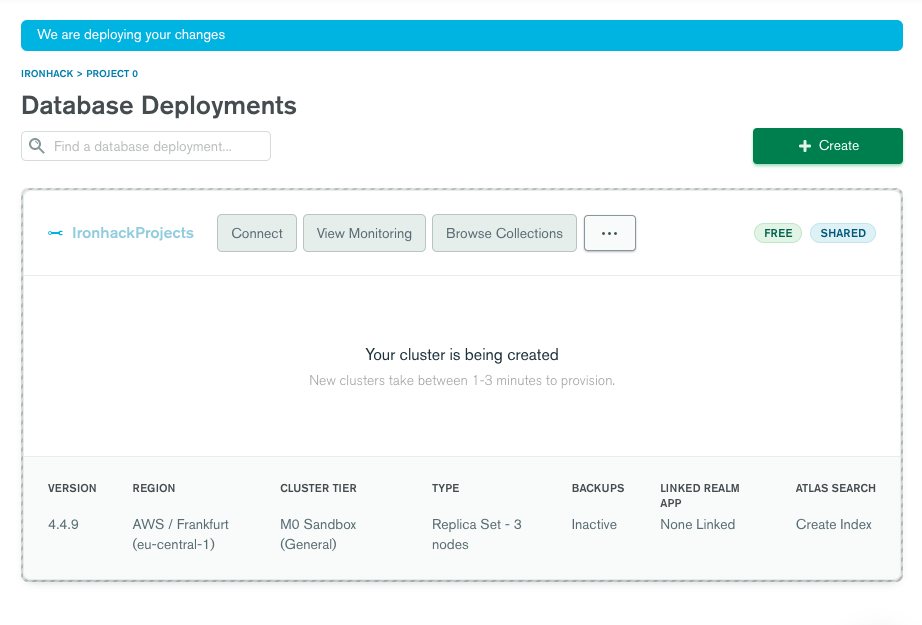This screenshot has width=922, height=625.
Task: Select the deploying changes blue banner
Action: coord(461,35)
